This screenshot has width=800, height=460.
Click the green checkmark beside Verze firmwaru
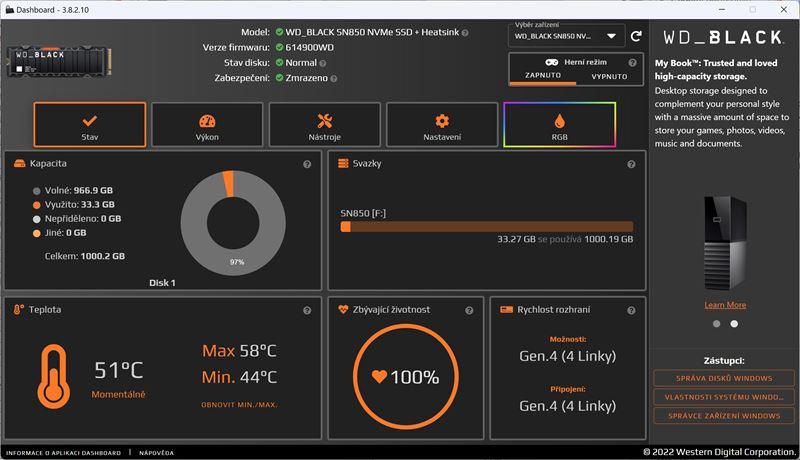click(279, 47)
